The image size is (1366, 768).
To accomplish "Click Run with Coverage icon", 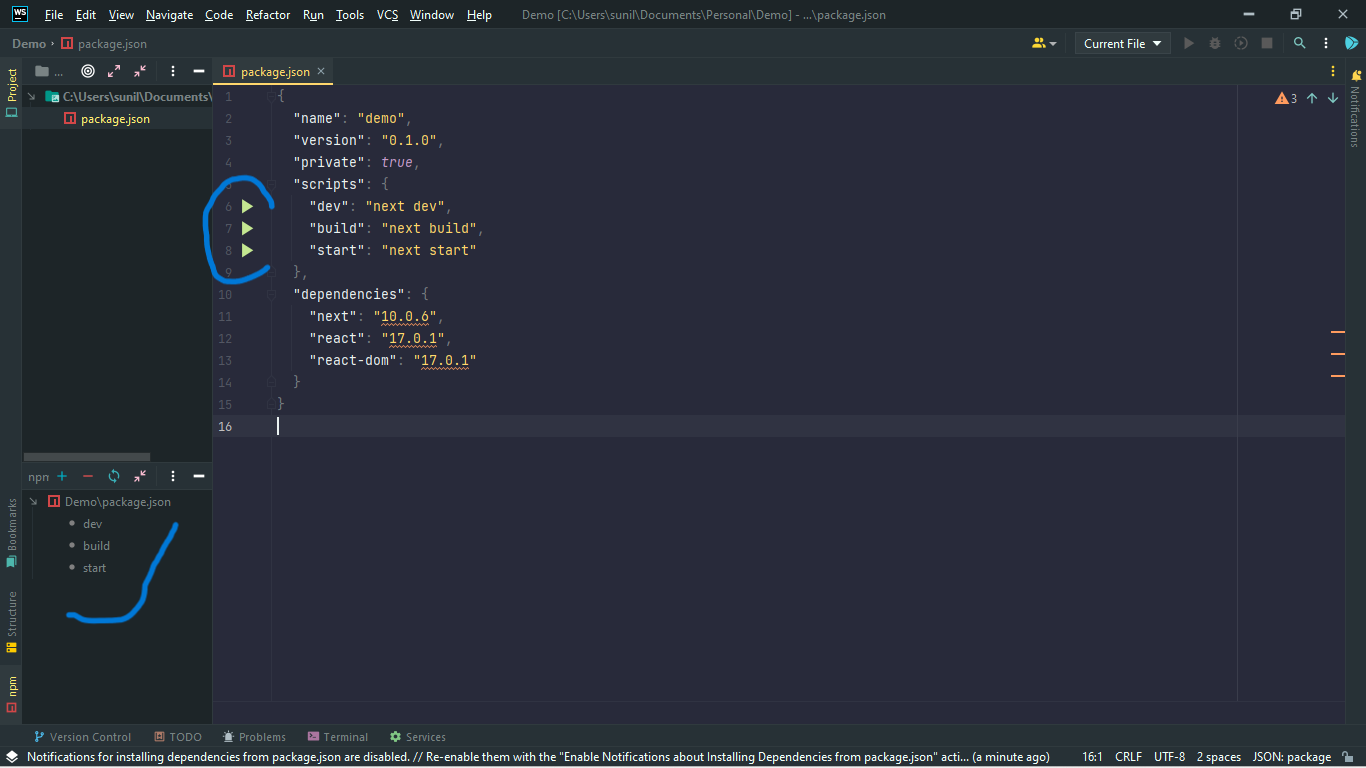I will click(x=1241, y=43).
